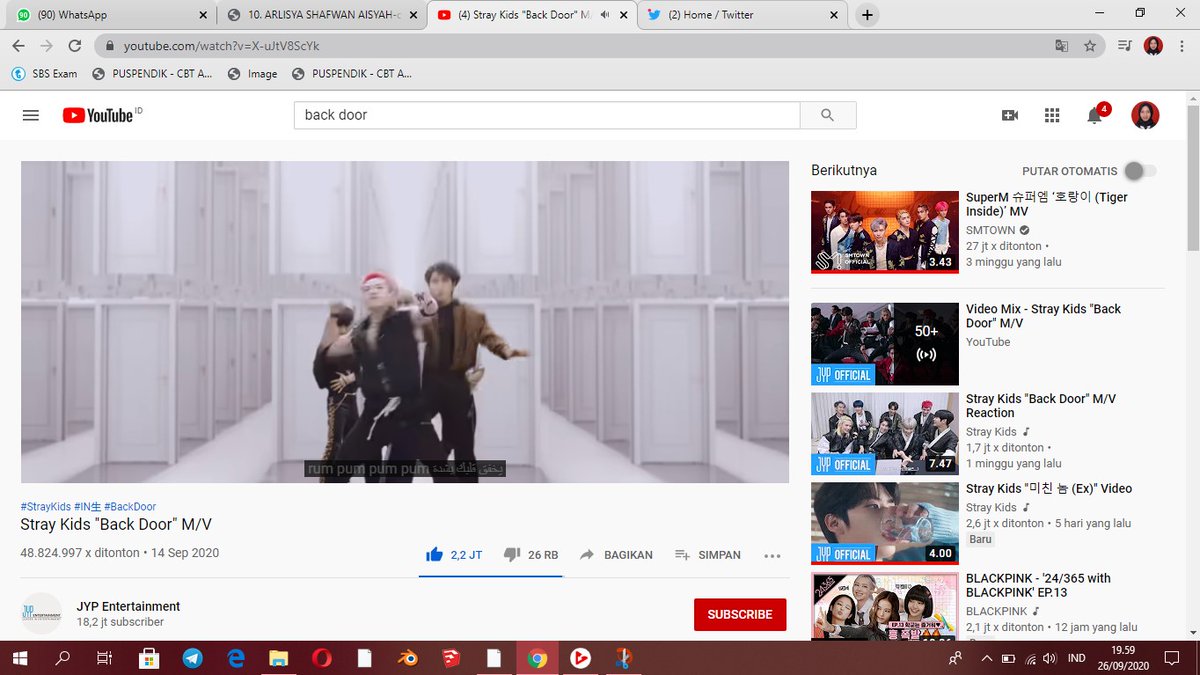The image size is (1200, 675).
Task: Bookmark this page with the star
Action: 1090,46
